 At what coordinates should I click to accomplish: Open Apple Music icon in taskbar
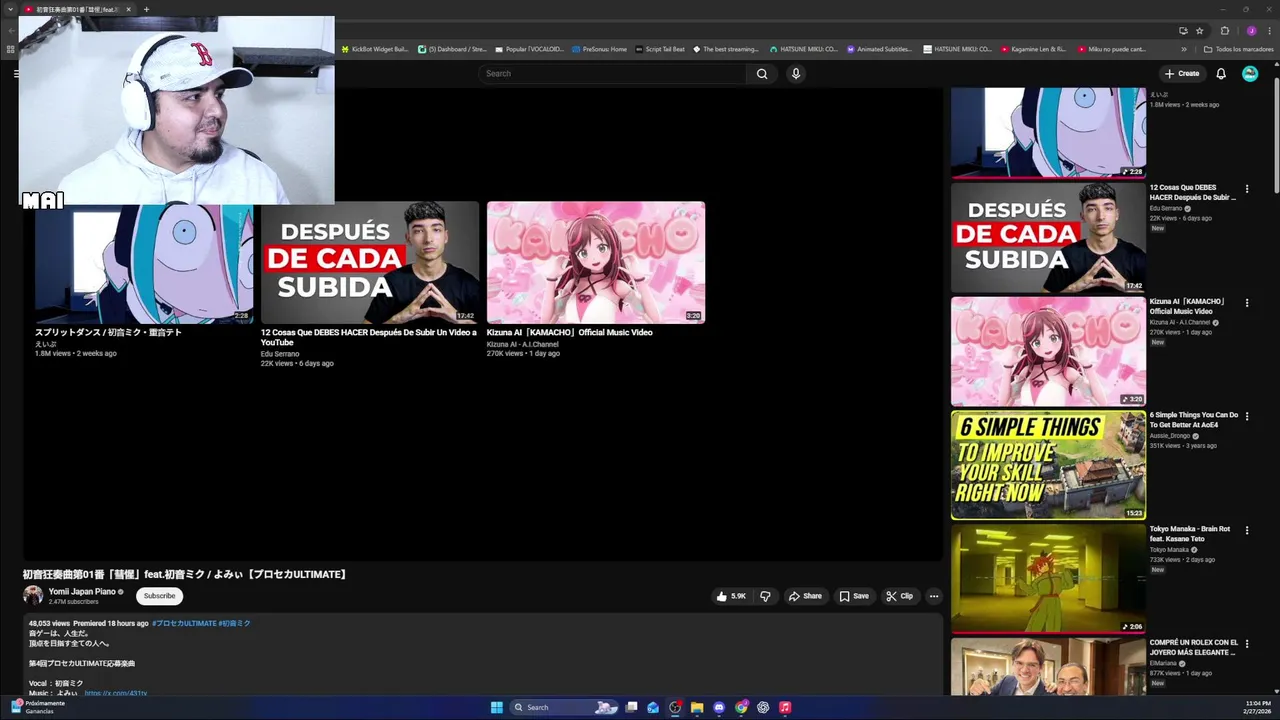(785, 707)
